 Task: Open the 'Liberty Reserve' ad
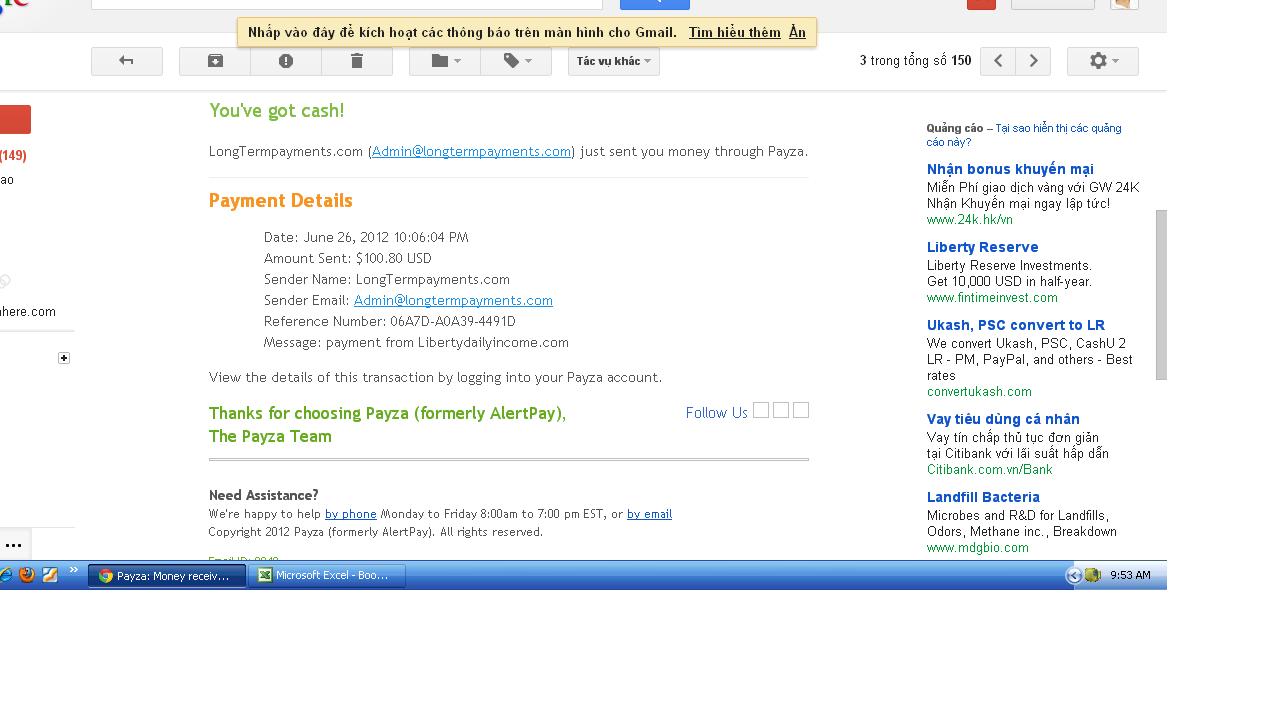coord(983,247)
